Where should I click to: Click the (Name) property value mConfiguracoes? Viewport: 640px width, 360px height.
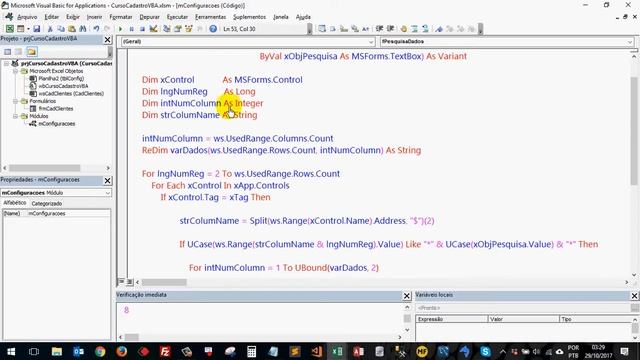pyautogui.click(x=68, y=213)
